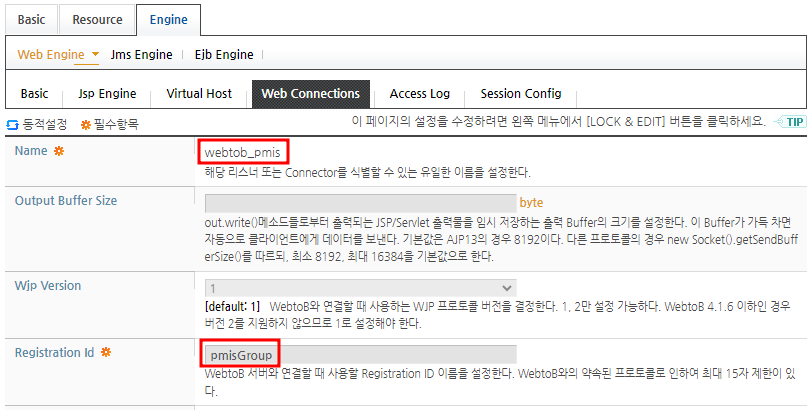Switch to the Resource tab

[97, 20]
